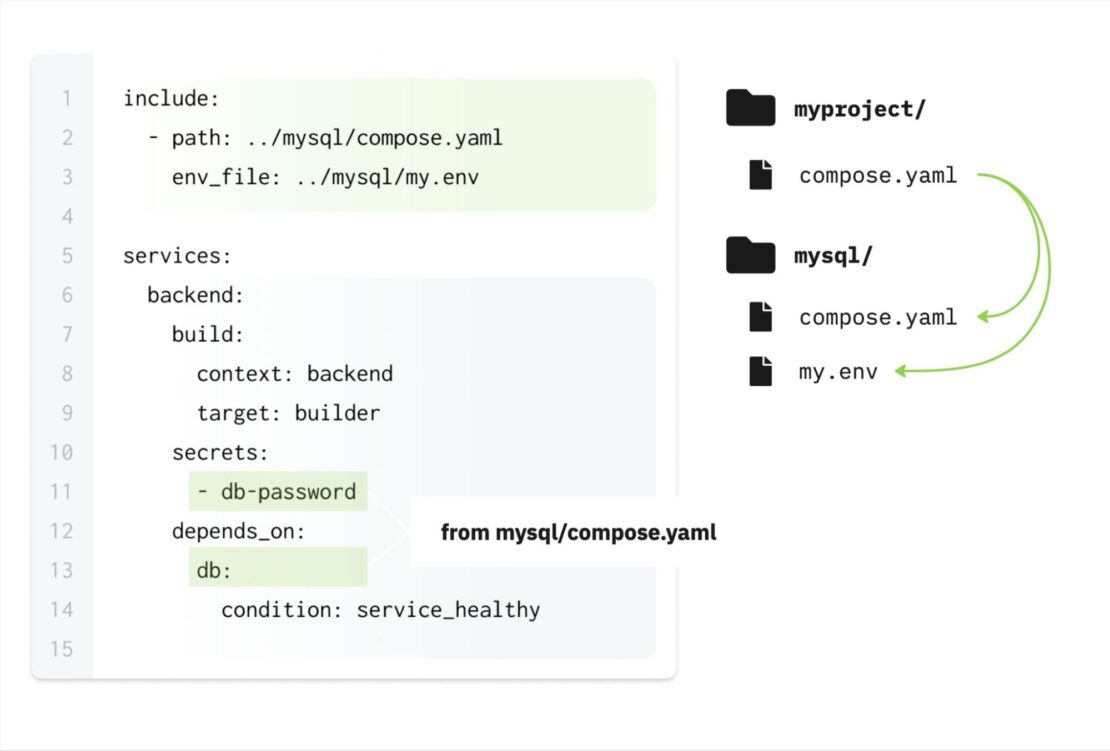Click the green arrowhead pointing at my.env
The image size is (1110, 751).
pyautogui.click(x=901, y=372)
